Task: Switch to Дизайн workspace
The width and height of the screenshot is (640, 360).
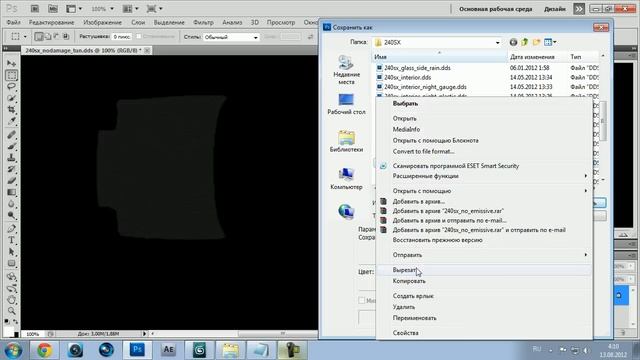Action: pos(555,9)
